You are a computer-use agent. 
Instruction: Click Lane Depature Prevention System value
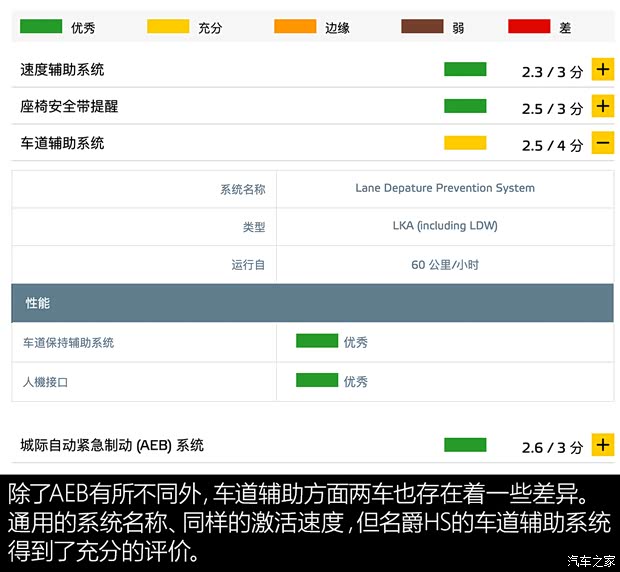click(x=445, y=188)
